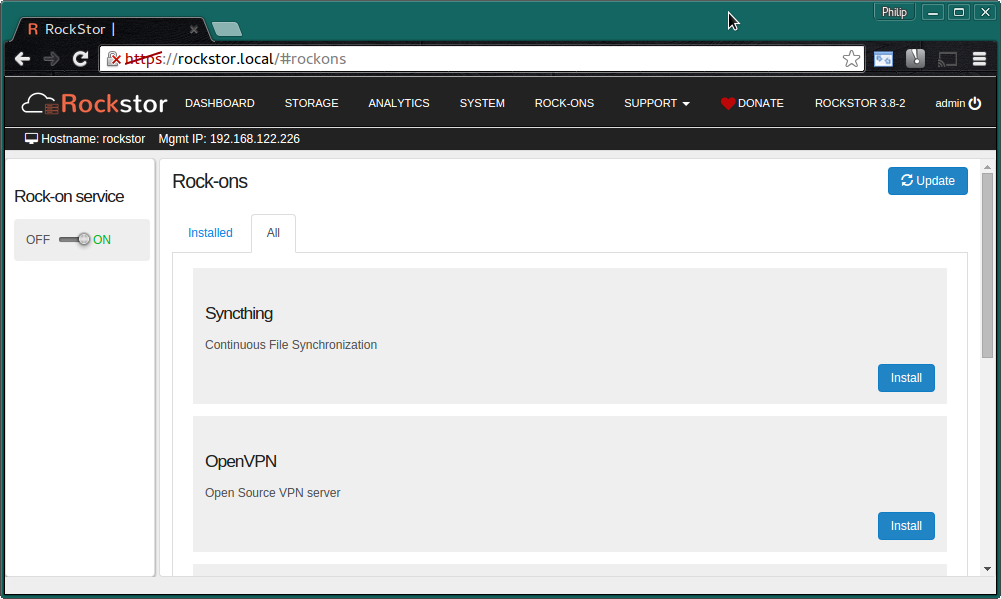This screenshot has height=599, width=1001.
Task: Select the RockStor browser tab
Action: click(x=109, y=29)
